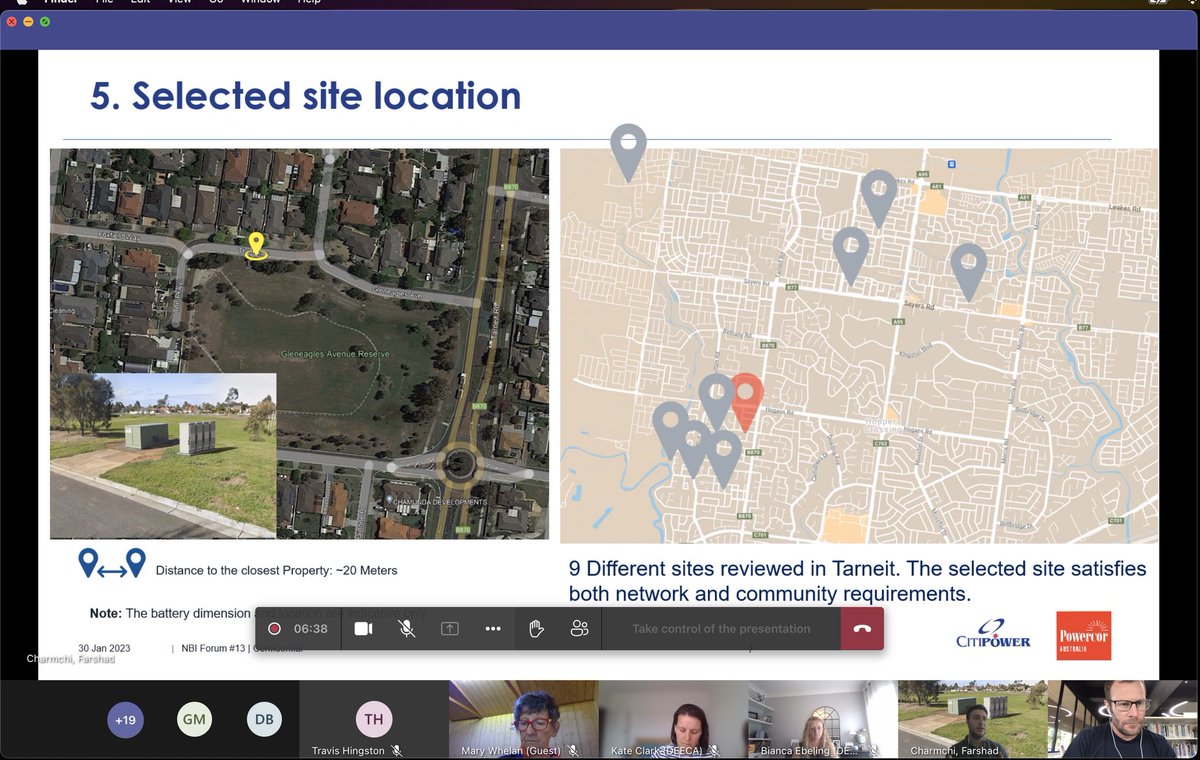Viewport: 1200px width, 760px height.
Task: Click the yellow minimize window button
Action: click(x=28, y=22)
